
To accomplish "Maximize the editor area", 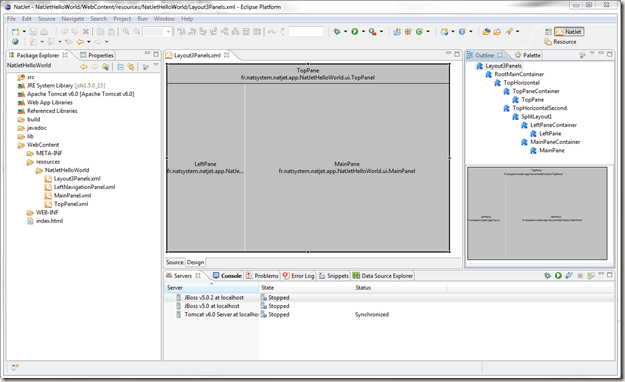I will 457,53.
